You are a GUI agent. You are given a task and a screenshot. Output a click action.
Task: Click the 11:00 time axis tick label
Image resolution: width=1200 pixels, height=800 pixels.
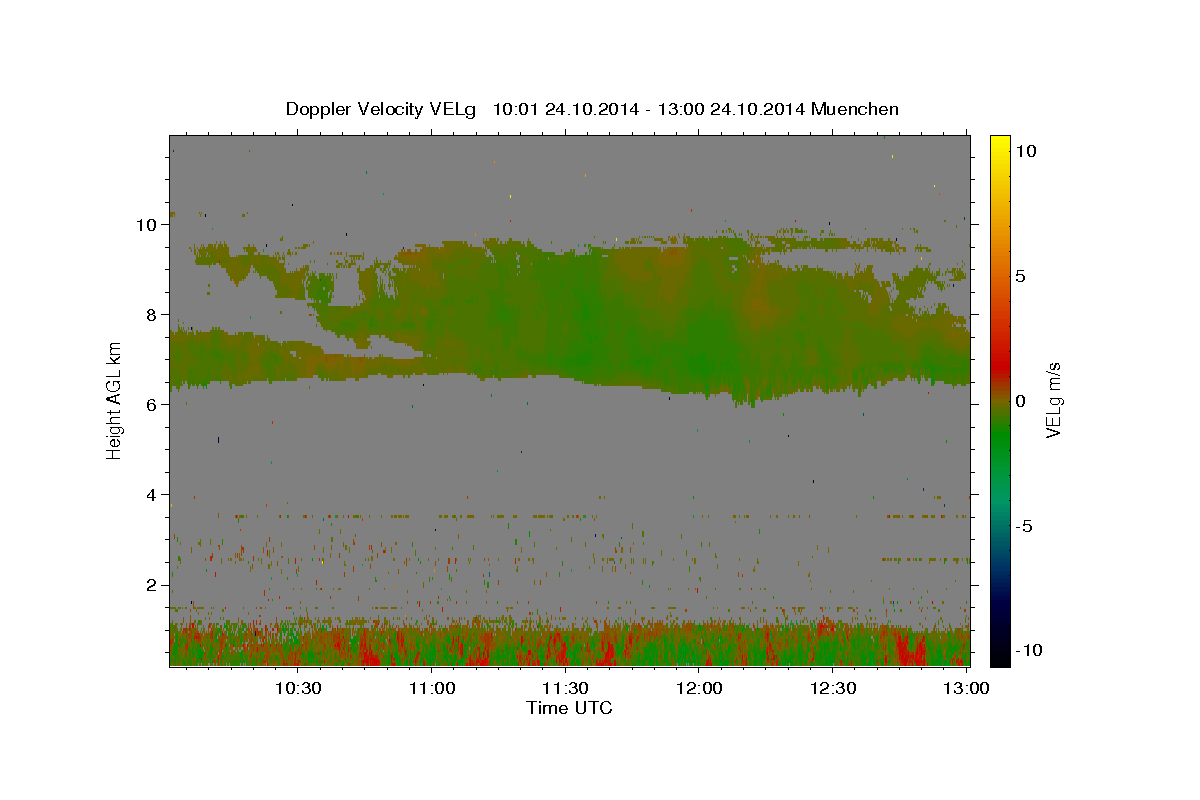pyautogui.click(x=432, y=688)
